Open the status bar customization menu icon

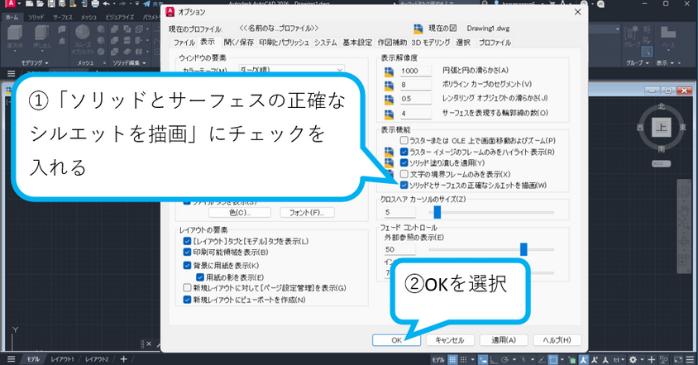(x=690, y=359)
